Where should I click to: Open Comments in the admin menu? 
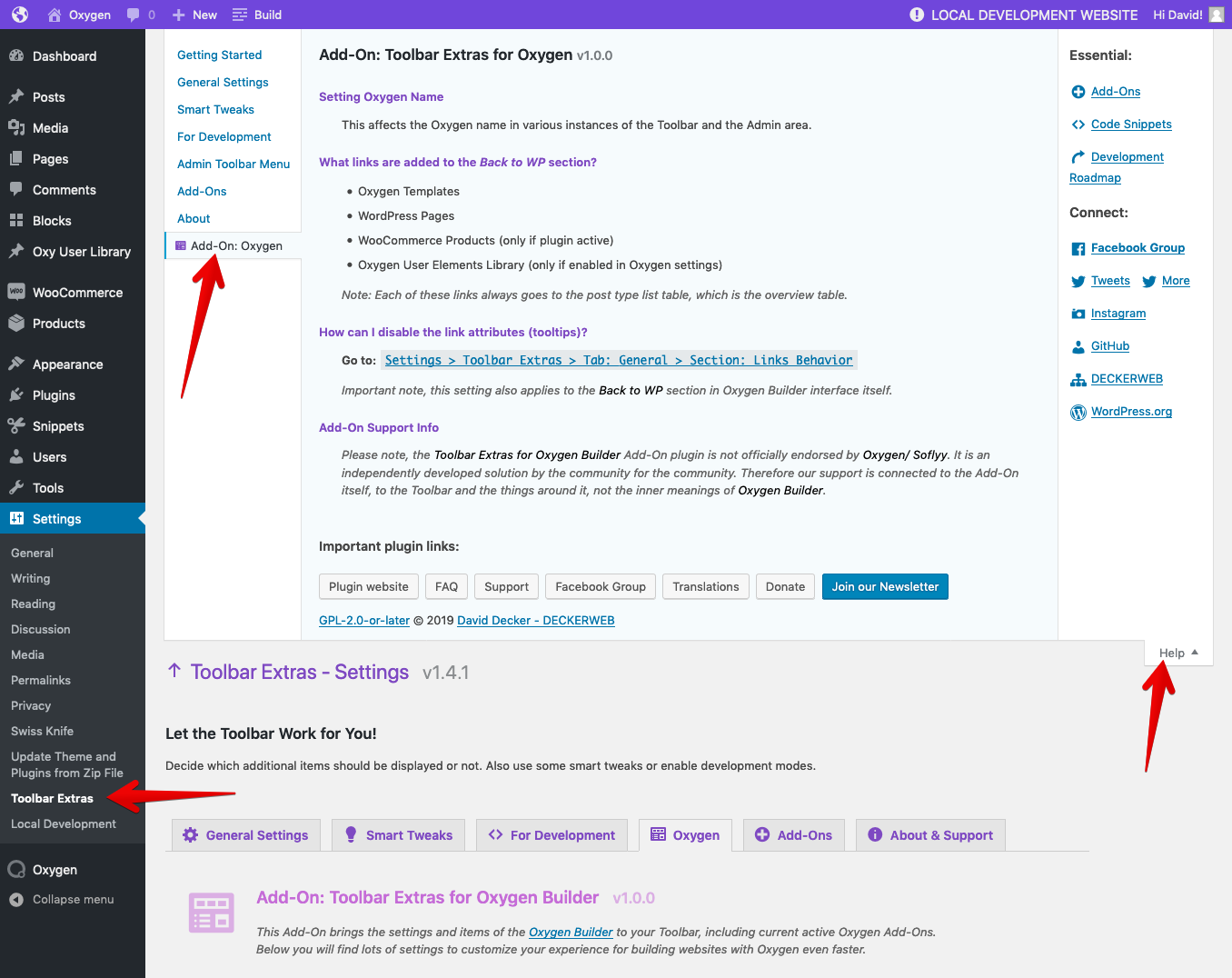pyautogui.click(x=73, y=190)
